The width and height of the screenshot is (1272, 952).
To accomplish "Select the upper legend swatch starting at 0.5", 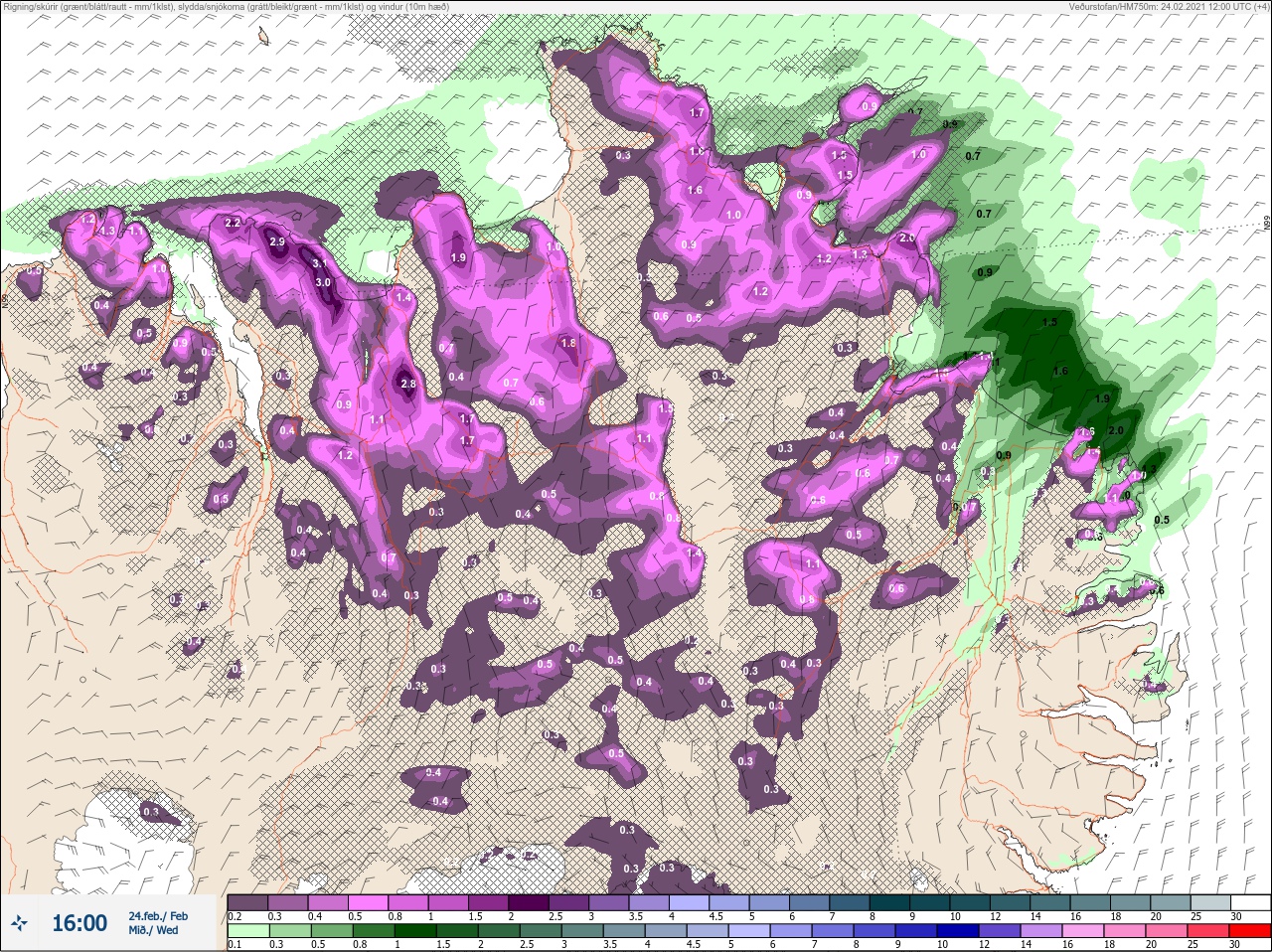I will (x=369, y=901).
